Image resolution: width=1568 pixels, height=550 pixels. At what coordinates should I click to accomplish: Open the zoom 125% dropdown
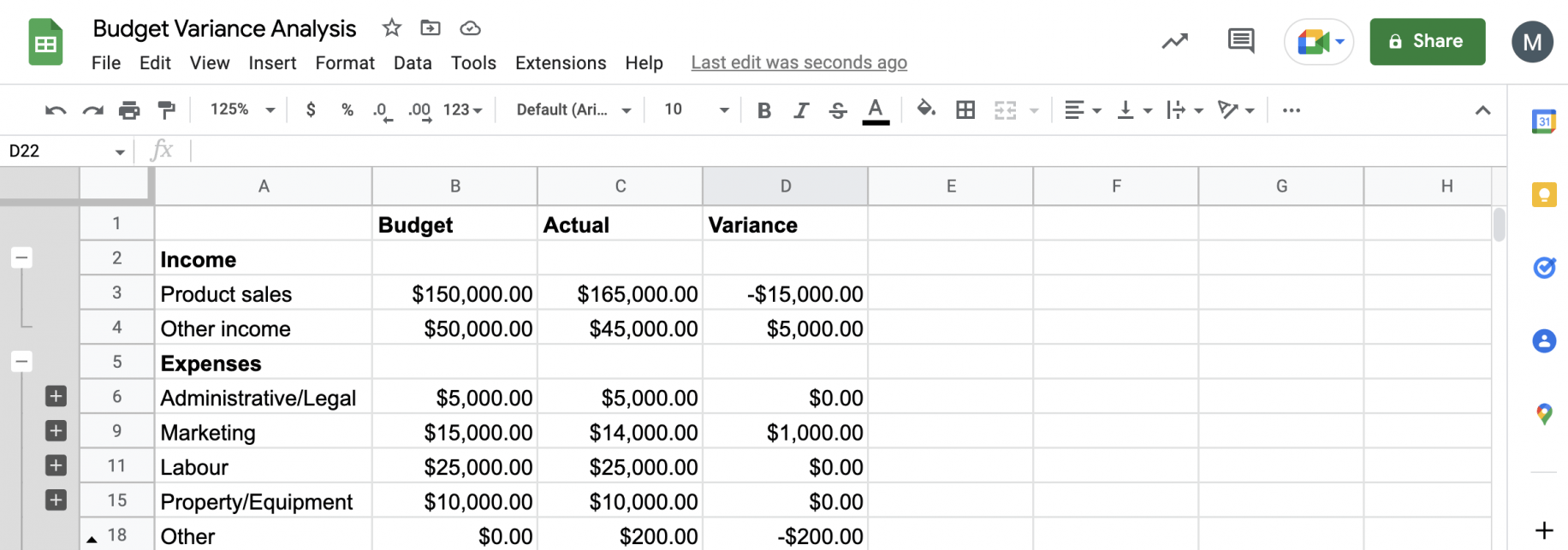click(242, 109)
